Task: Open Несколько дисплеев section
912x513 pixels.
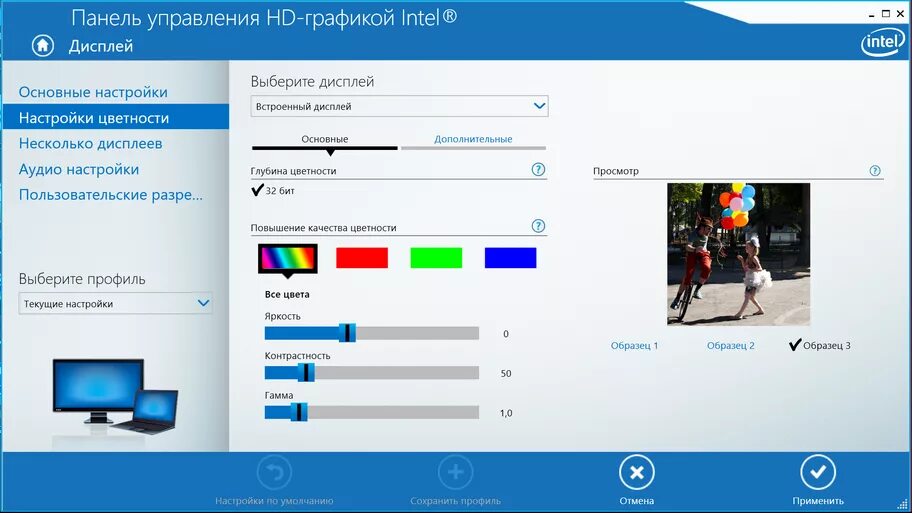Action: click(x=90, y=143)
